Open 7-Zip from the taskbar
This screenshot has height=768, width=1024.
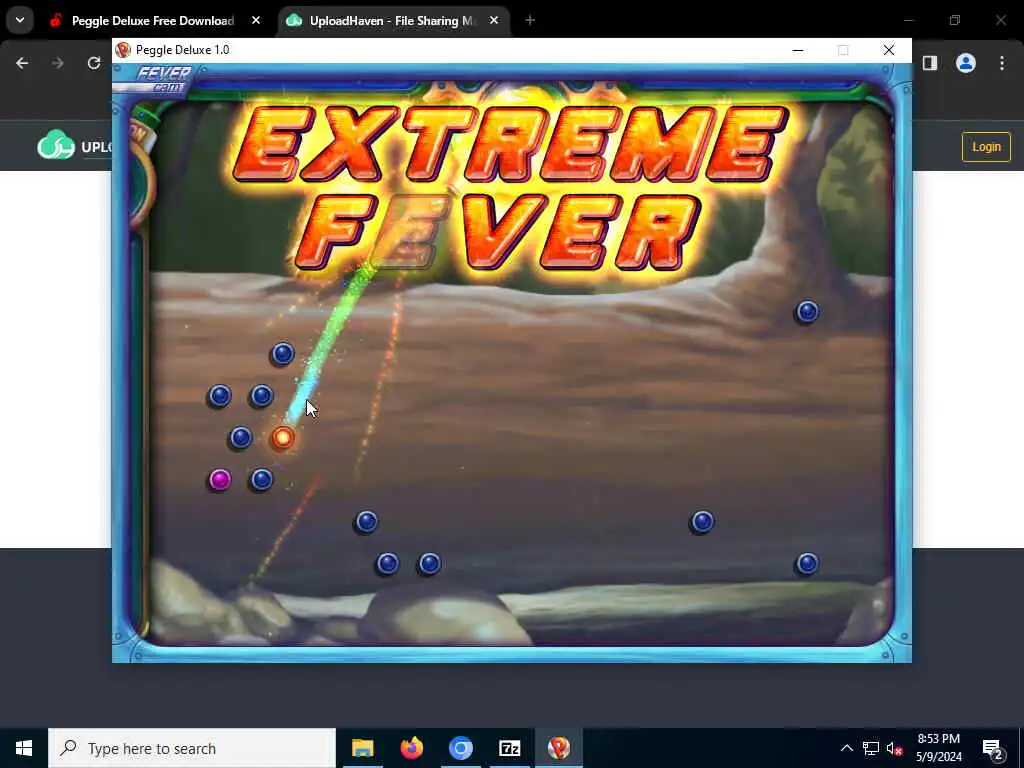click(509, 748)
